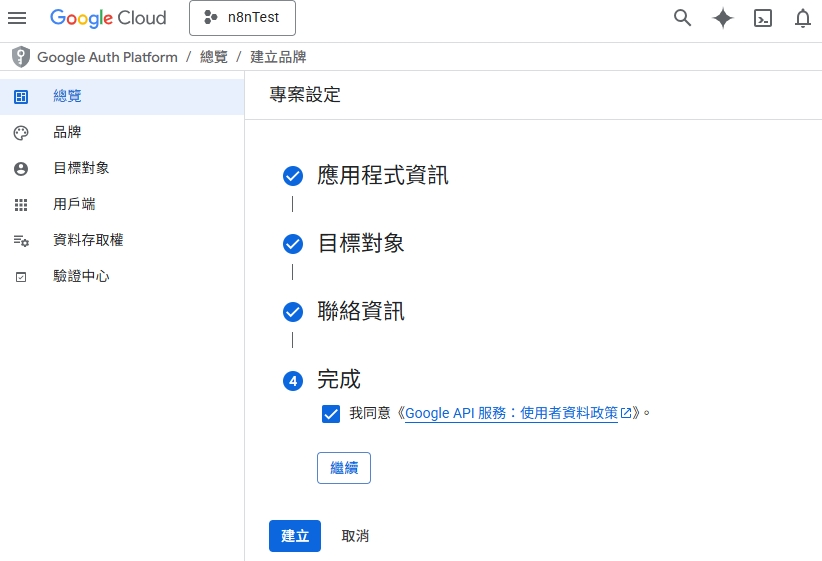Click the search magnifier icon

(682, 18)
